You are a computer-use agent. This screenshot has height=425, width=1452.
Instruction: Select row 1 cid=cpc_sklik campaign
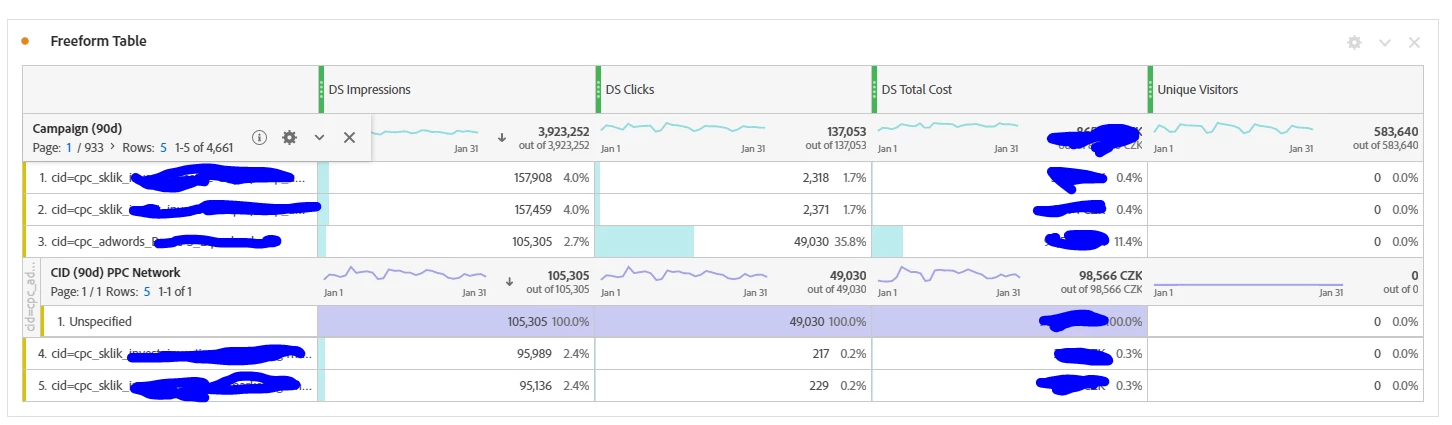click(170, 177)
